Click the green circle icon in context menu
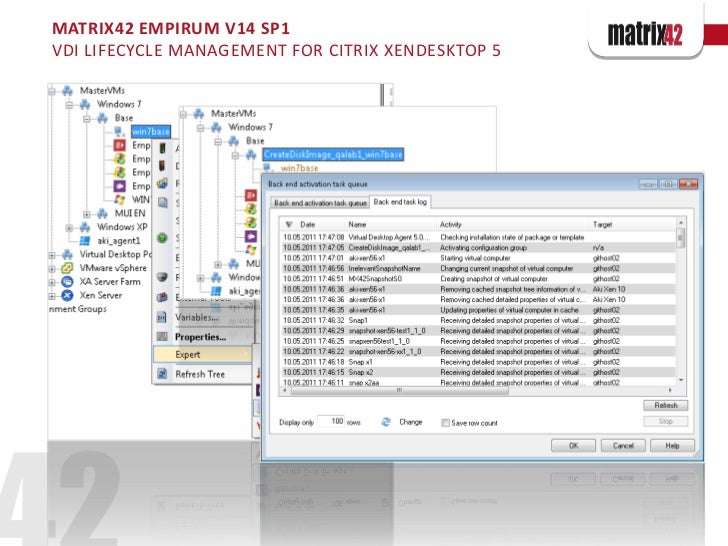This screenshot has height=546, width=728. pyautogui.click(x=162, y=238)
